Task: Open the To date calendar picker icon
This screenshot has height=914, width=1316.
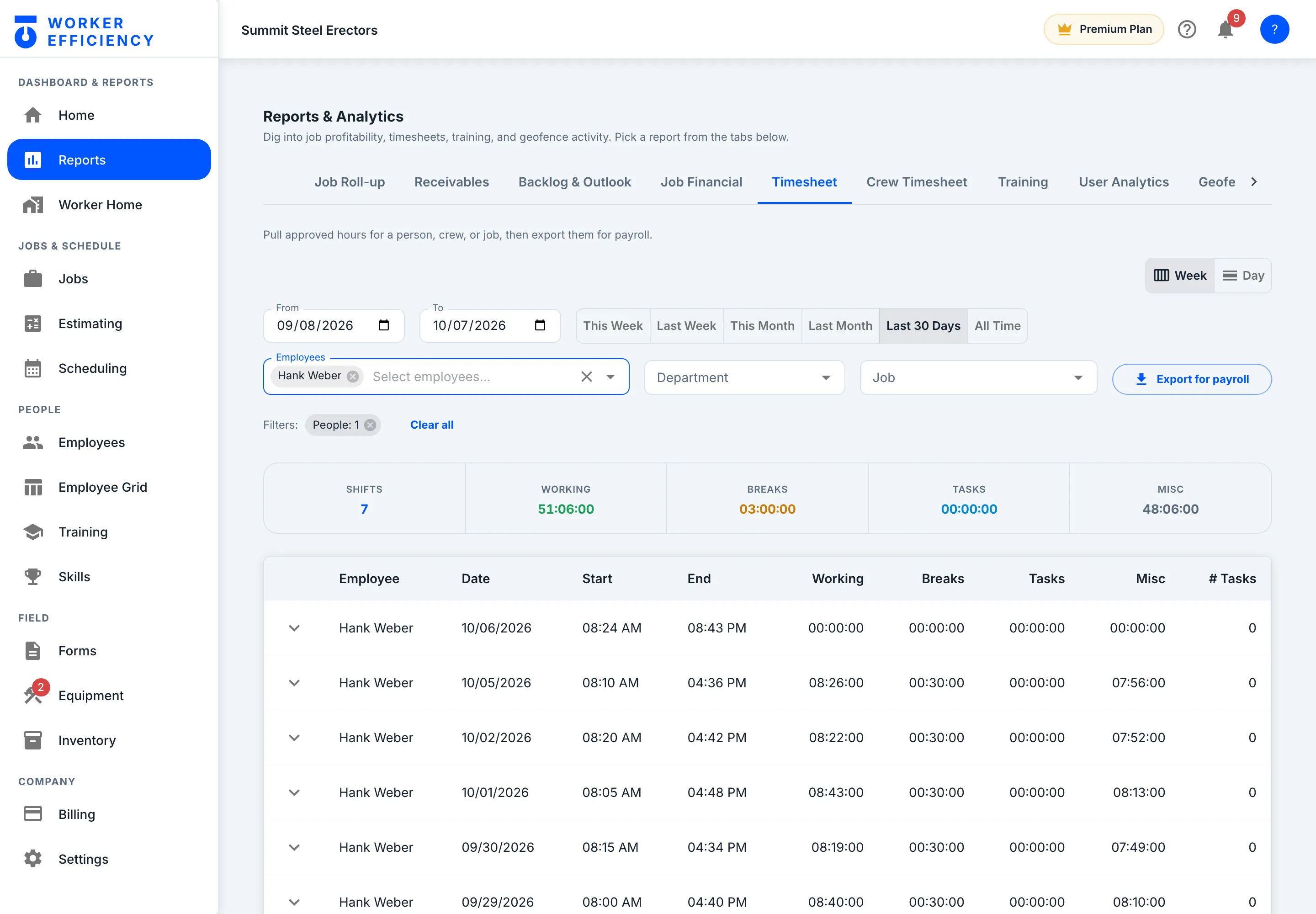Action: [x=540, y=325]
